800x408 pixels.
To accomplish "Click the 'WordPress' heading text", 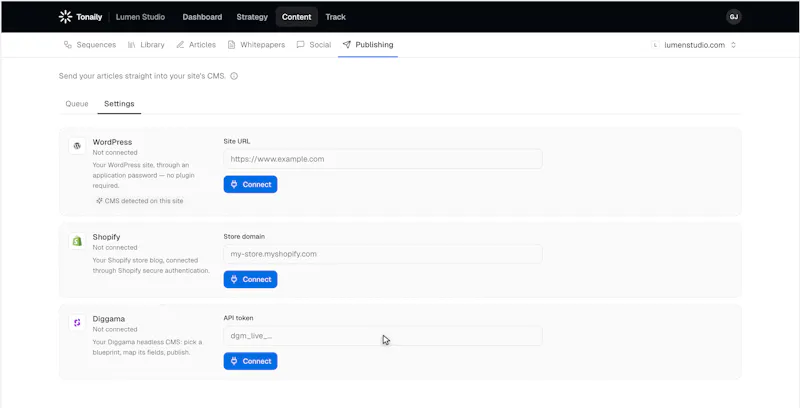I will pos(112,142).
